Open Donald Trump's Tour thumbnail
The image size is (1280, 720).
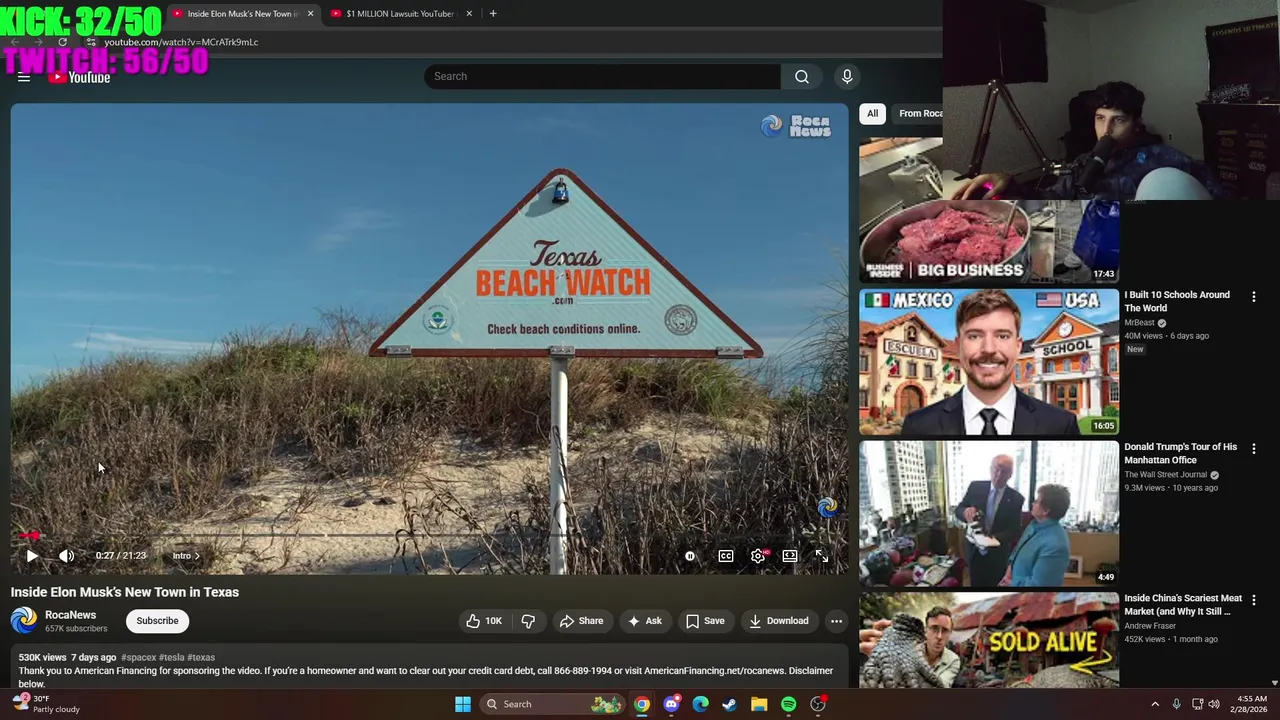point(988,514)
